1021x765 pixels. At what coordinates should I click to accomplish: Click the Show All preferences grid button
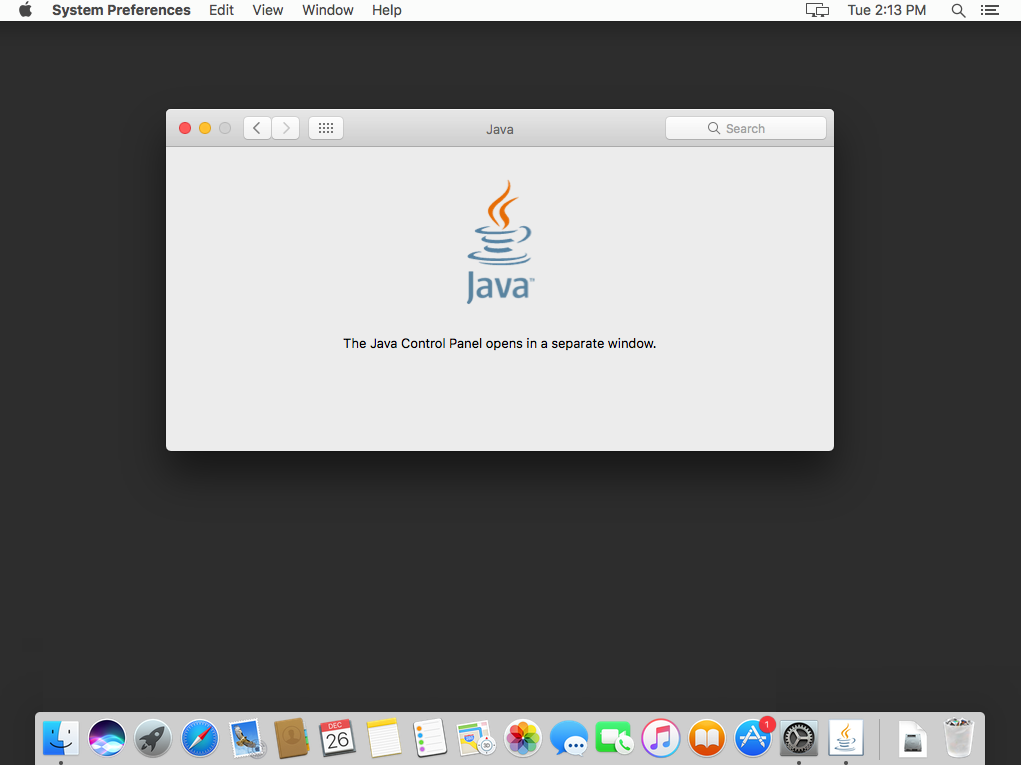[x=326, y=128]
